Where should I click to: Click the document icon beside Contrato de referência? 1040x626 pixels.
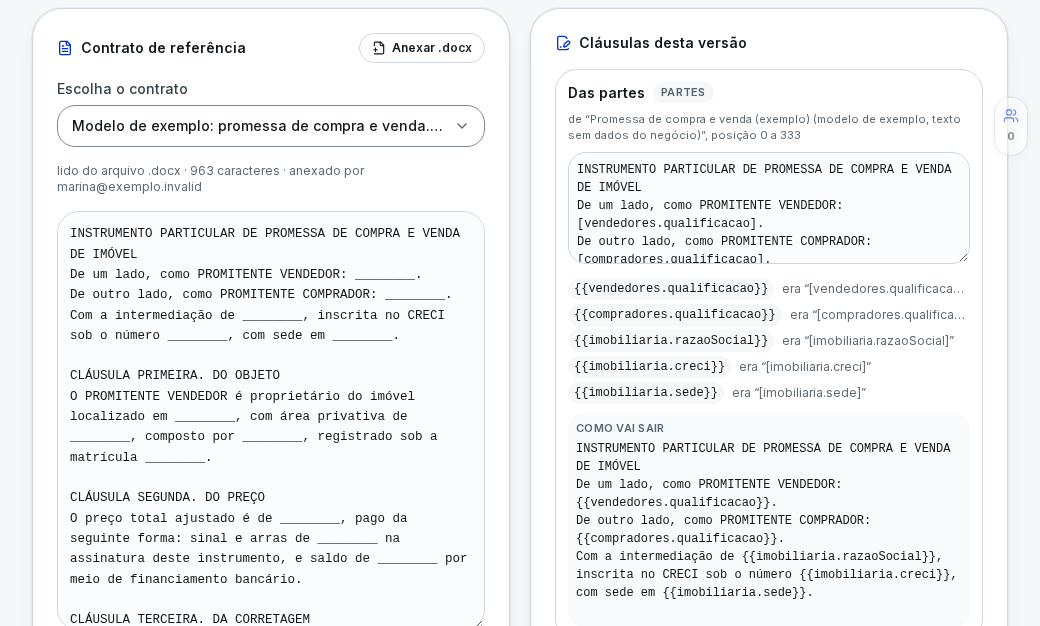[65, 48]
